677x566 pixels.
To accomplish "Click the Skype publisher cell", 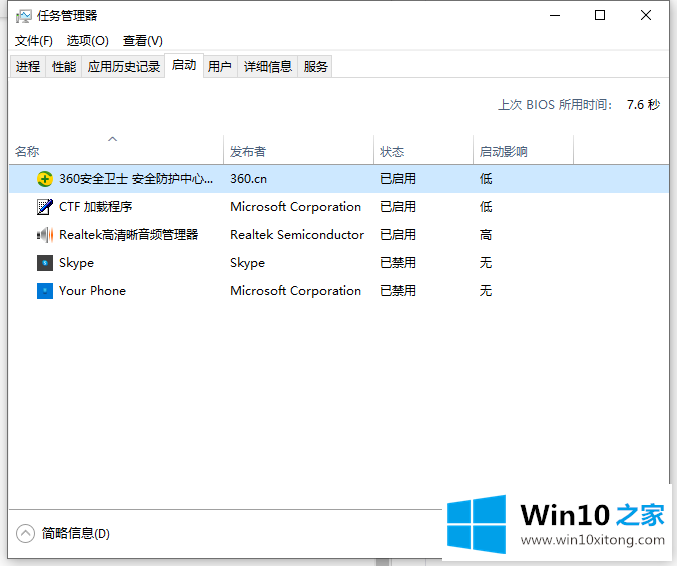I will tap(247, 263).
